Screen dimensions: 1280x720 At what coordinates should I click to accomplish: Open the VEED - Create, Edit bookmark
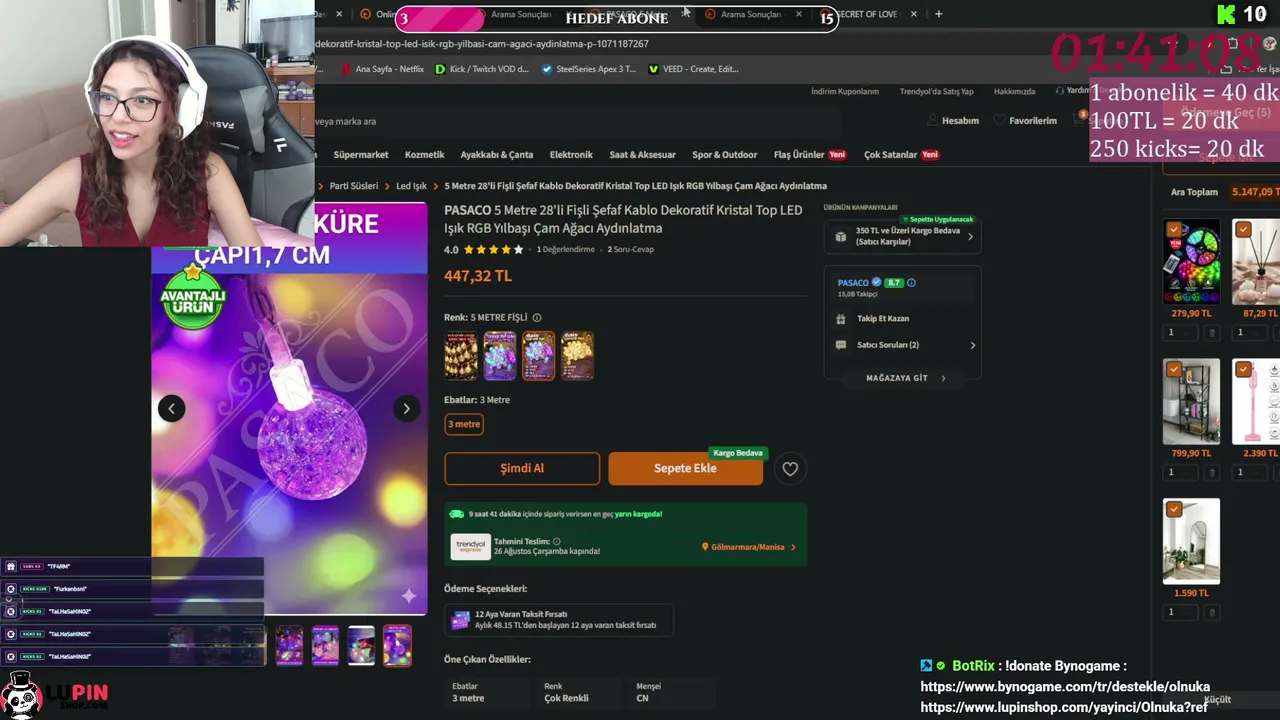693,69
